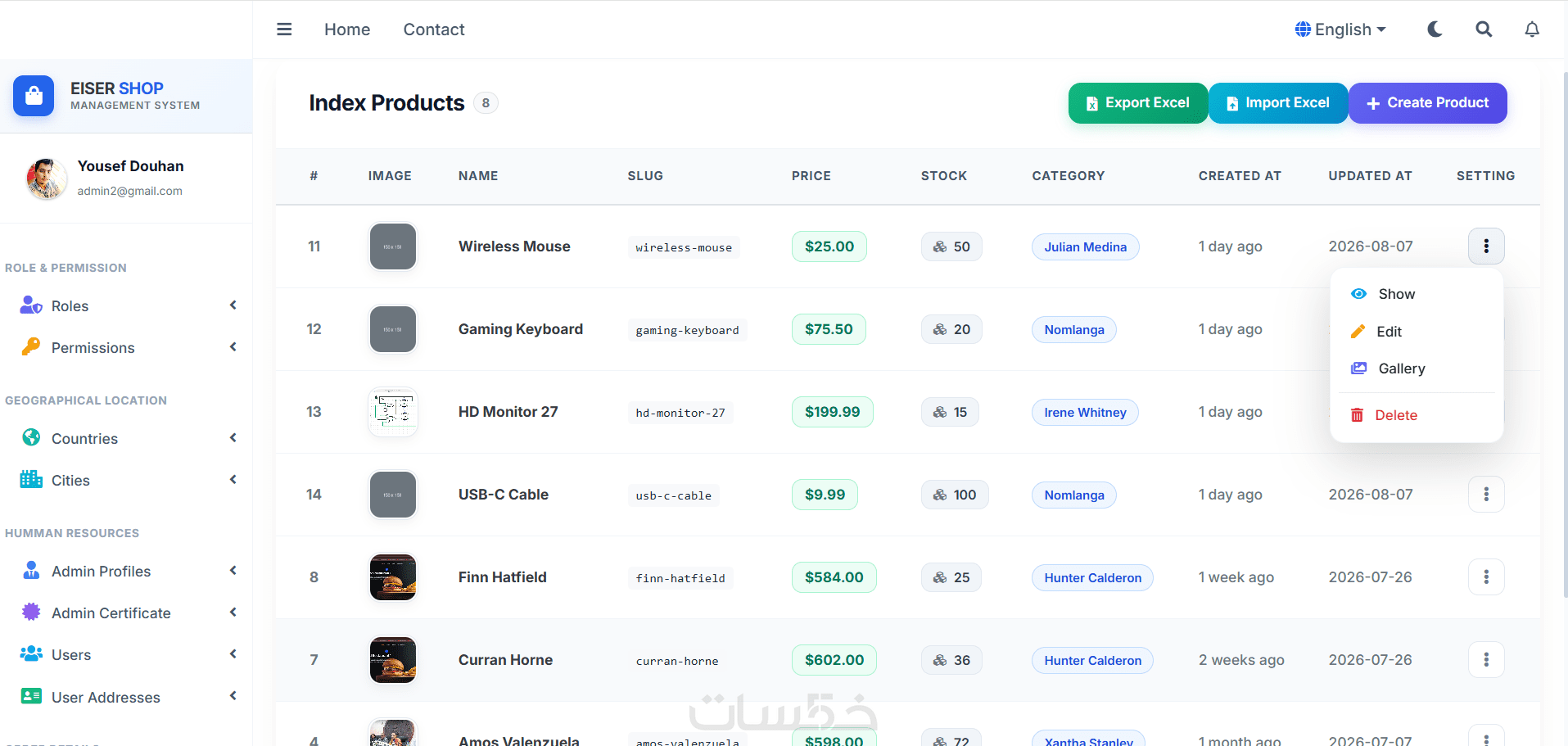
Task: Click the plus icon on Create Product
Action: pyautogui.click(x=1373, y=103)
